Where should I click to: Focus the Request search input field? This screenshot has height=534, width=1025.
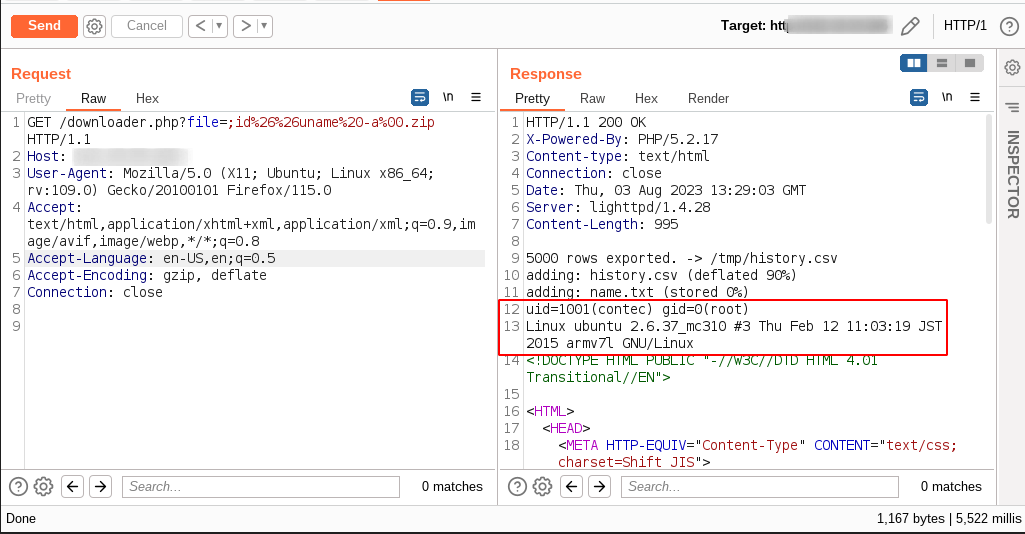tap(261, 486)
